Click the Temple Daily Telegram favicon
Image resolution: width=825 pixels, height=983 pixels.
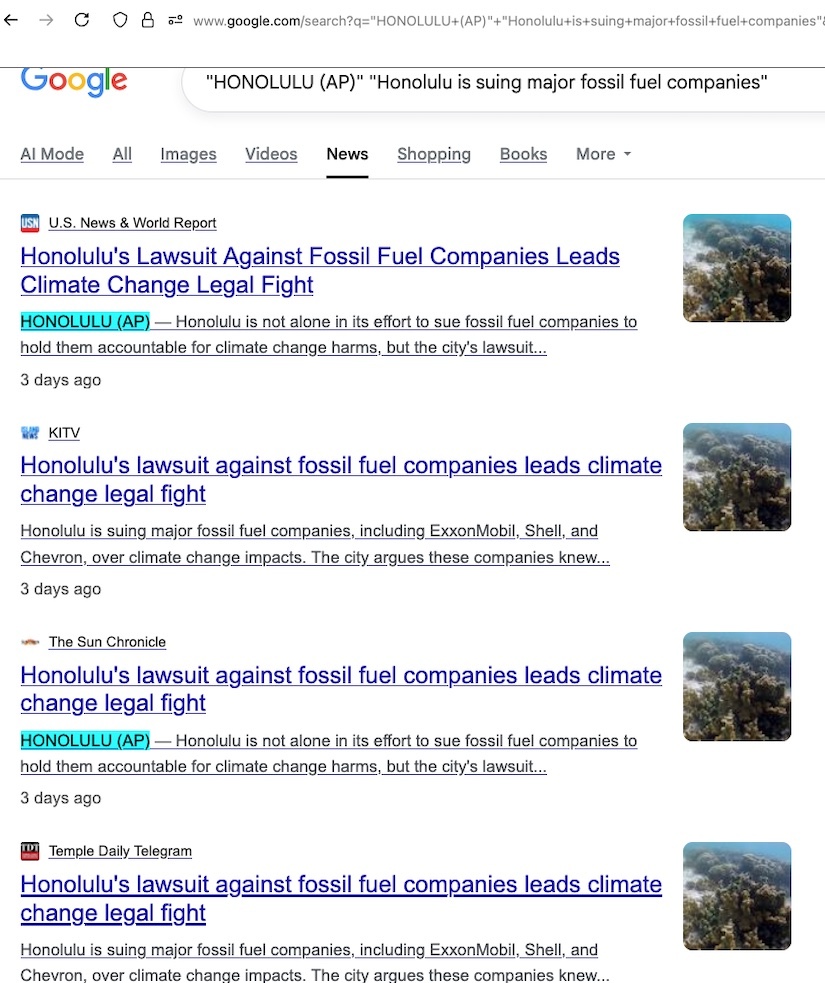tap(30, 851)
